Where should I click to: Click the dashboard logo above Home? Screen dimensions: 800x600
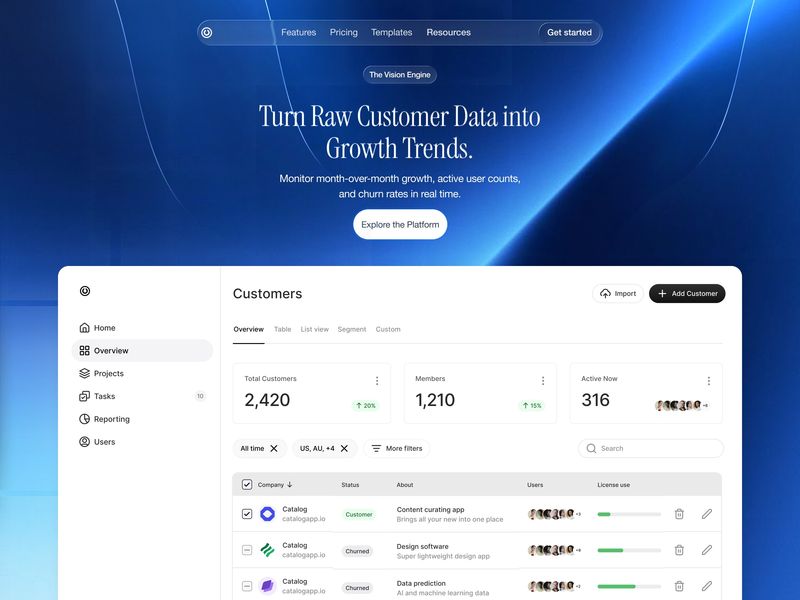point(85,291)
